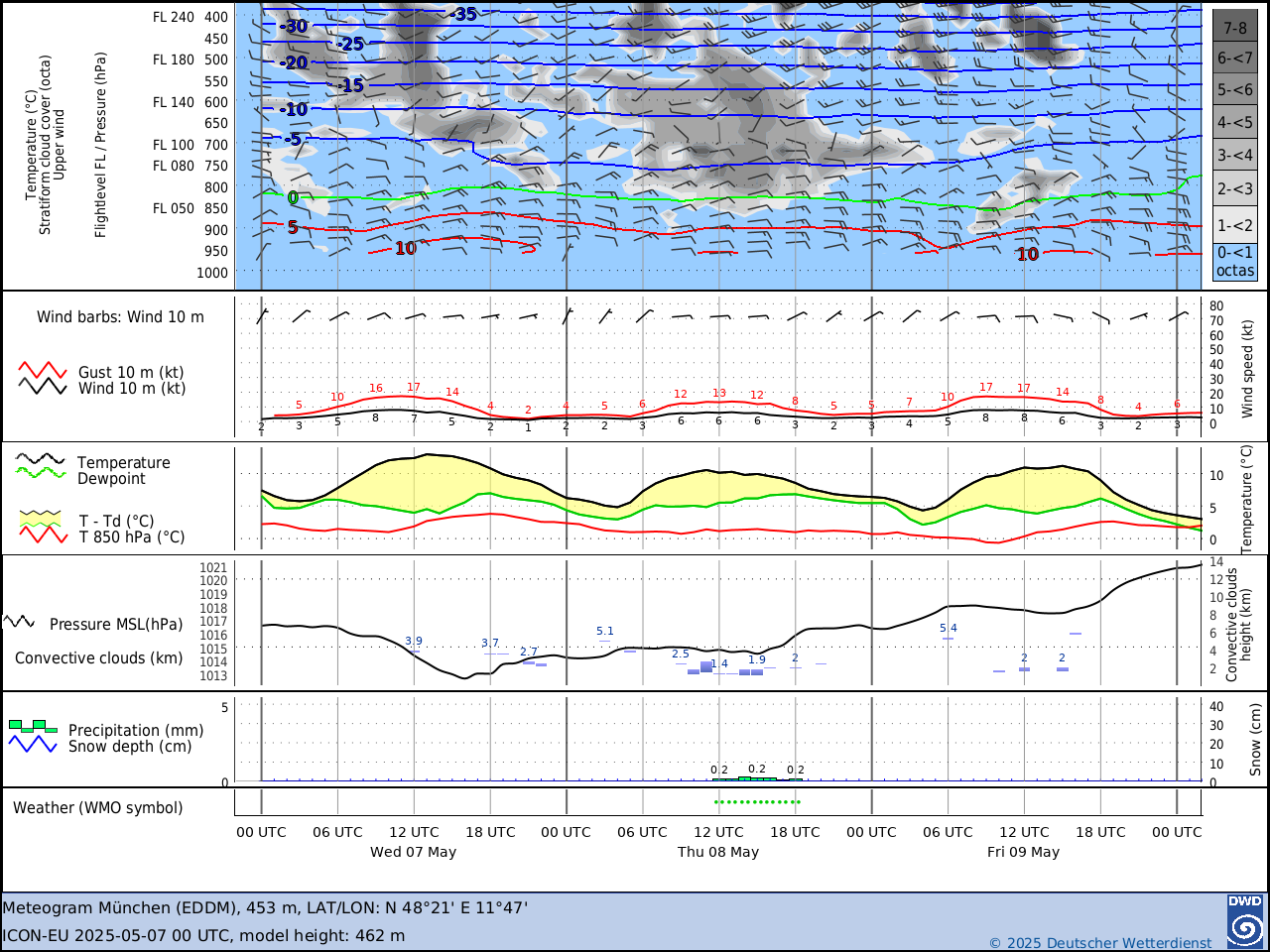The width and height of the screenshot is (1270, 952).
Task: Click the Fri 09 May date label
Action: point(1023,852)
